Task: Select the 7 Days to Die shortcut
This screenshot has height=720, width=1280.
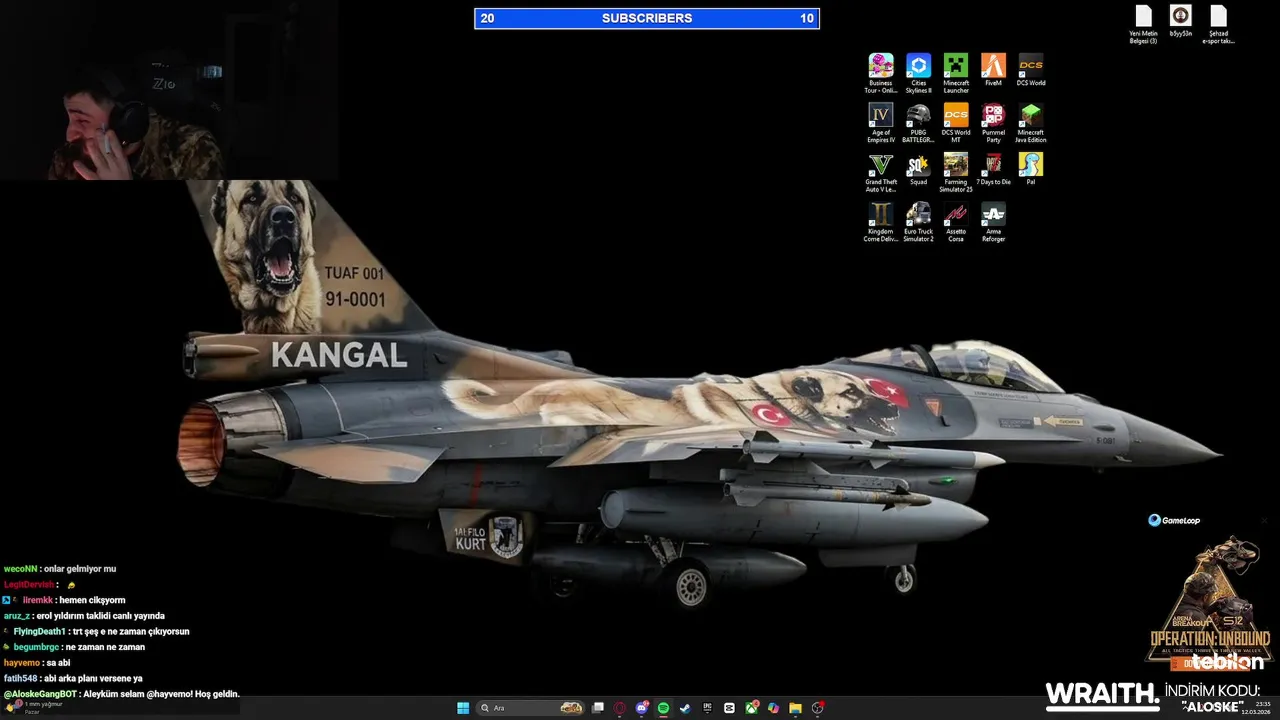Action: [993, 169]
